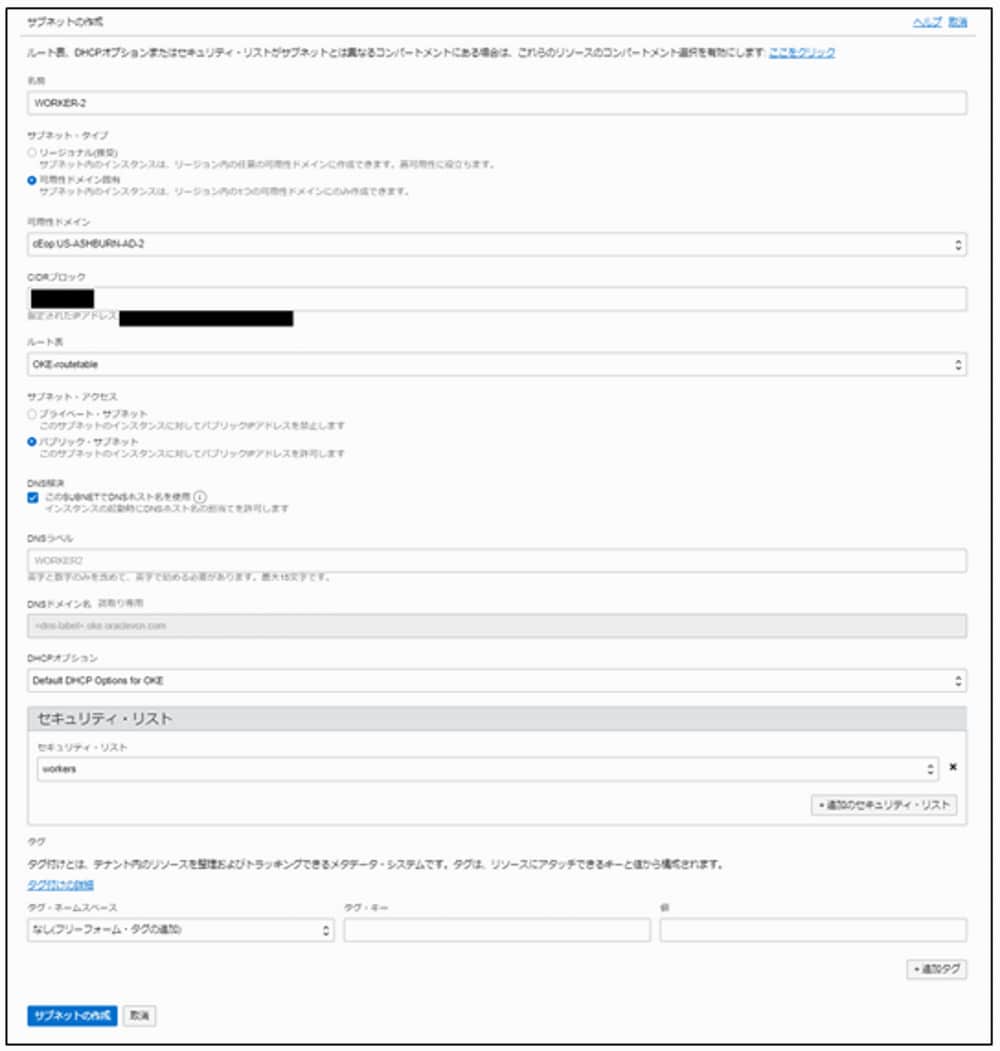Select the 可用性ドメイン固有 radio option

[33, 179]
